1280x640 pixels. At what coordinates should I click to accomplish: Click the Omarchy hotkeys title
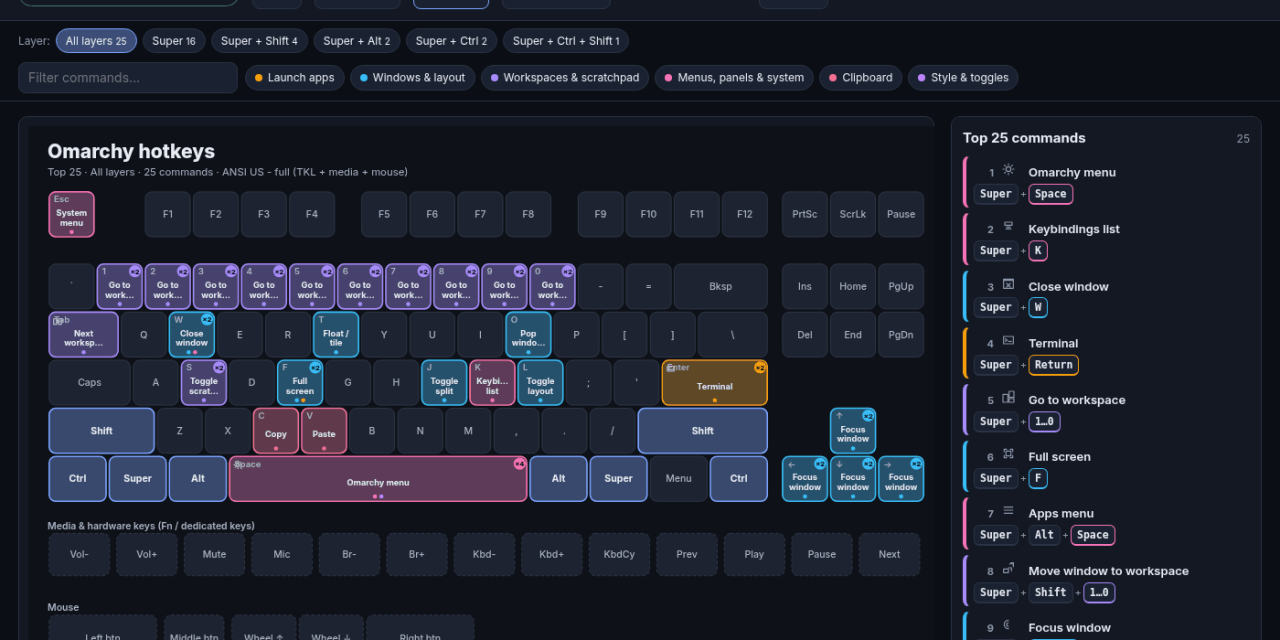(x=131, y=151)
